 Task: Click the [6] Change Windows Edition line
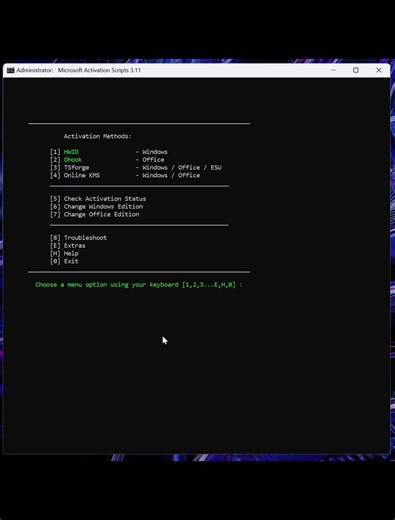(x=96, y=207)
